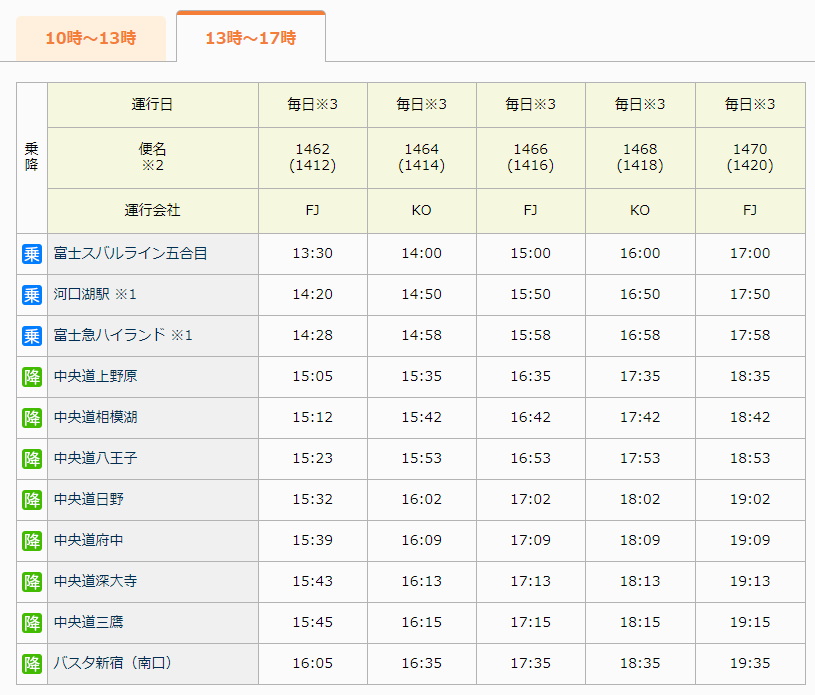This screenshot has height=695, width=815.
Task: Click the 乗降 column header
Action: (x=32, y=158)
